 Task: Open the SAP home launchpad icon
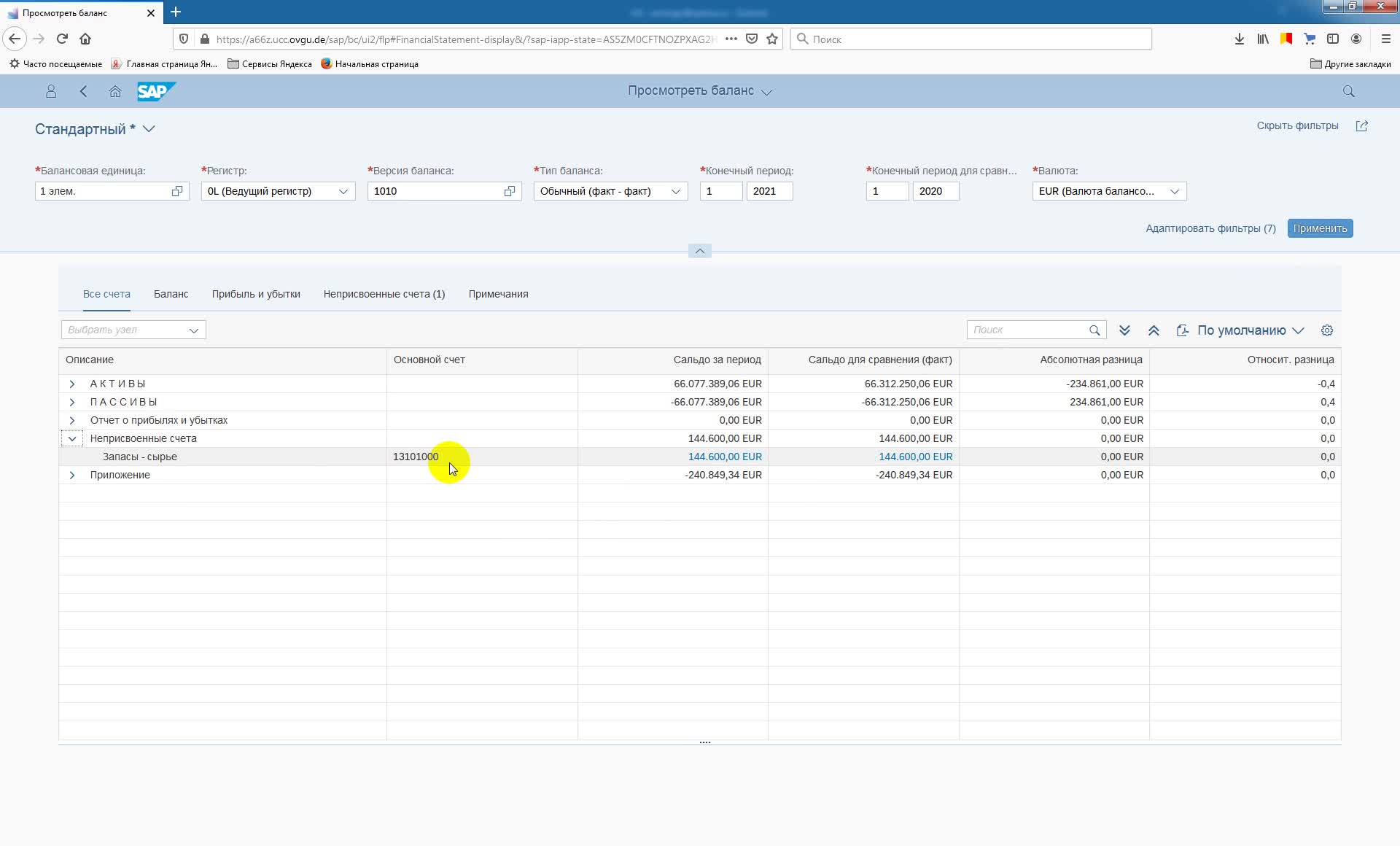(115, 91)
